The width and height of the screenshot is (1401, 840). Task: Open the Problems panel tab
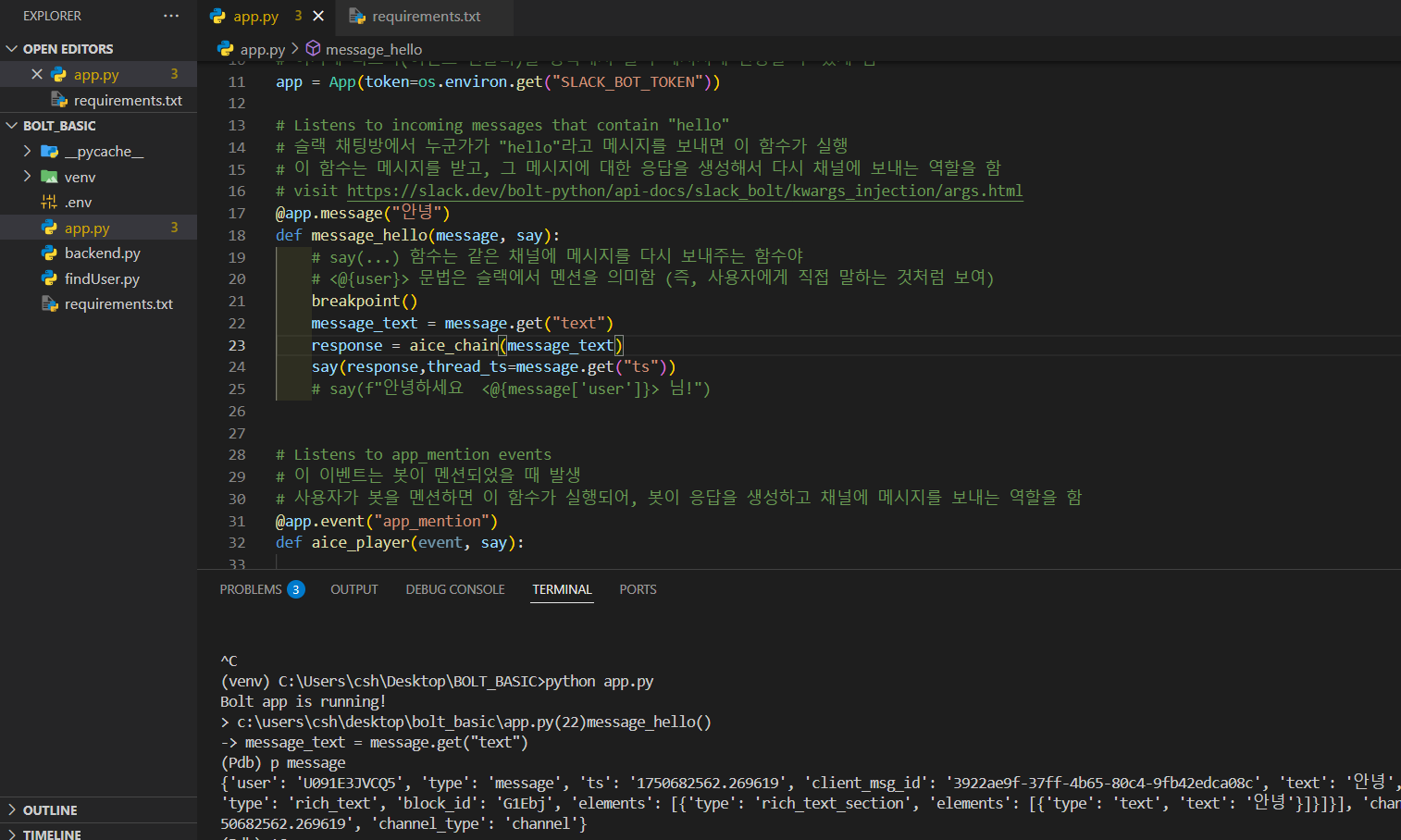click(x=262, y=589)
